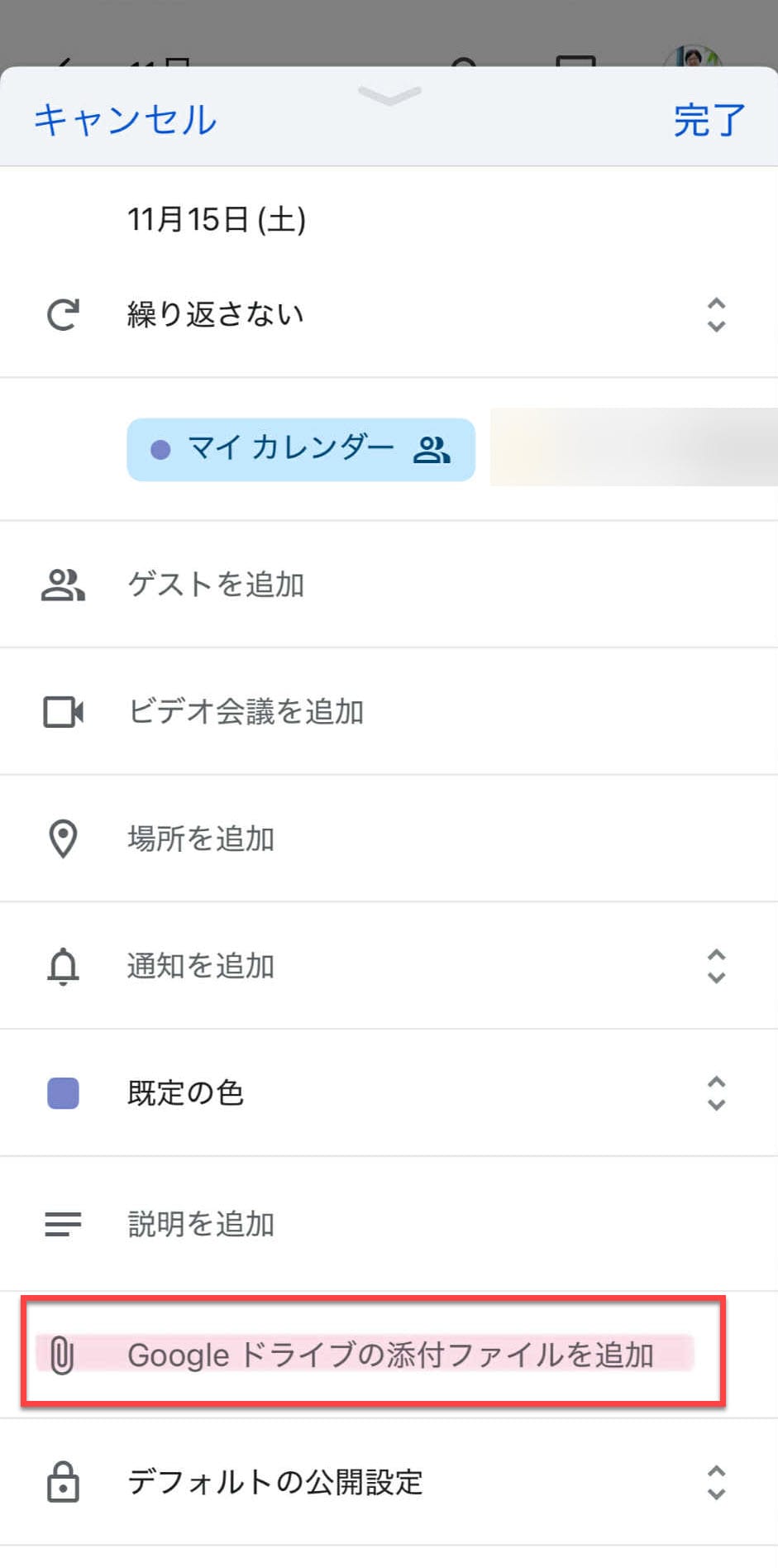Select the ビデオ会議を追加 option

pos(246,712)
